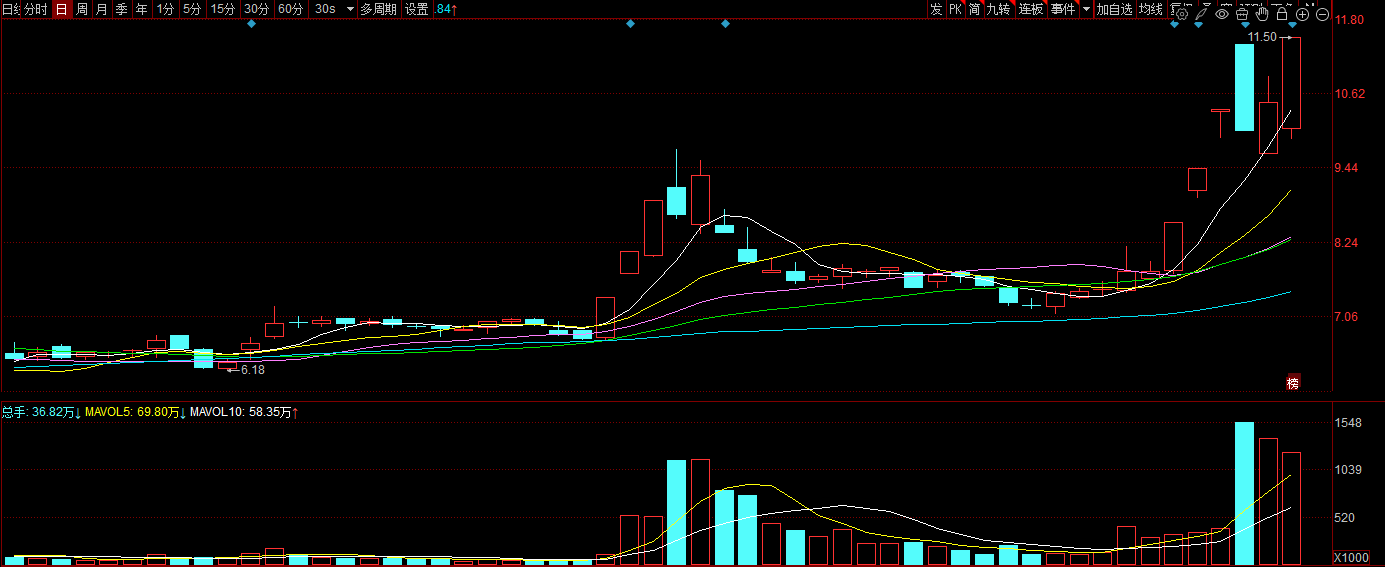Select the 年 yearly period
This screenshot has width=1385, height=567.
tap(141, 9)
